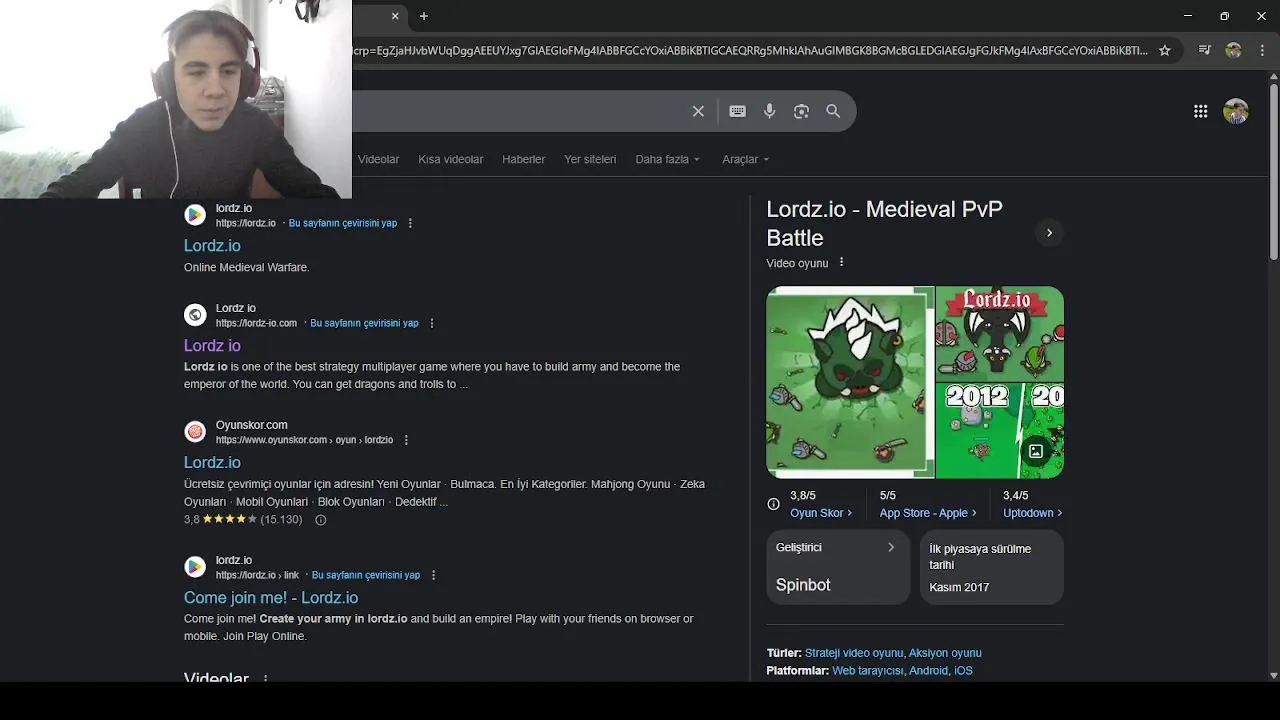Open the Oyunskor Lordz.io result title
Image resolution: width=1280 pixels, height=720 pixels.
pyautogui.click(x=212, y=463)
